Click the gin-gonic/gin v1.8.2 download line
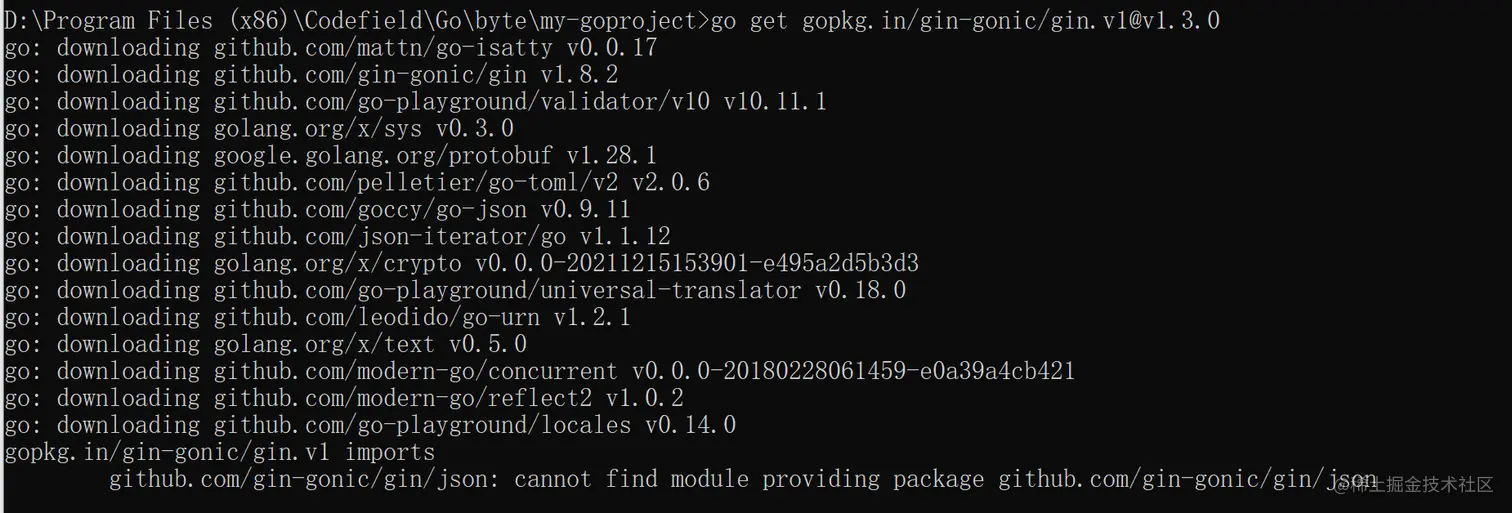 click(311, 74)
